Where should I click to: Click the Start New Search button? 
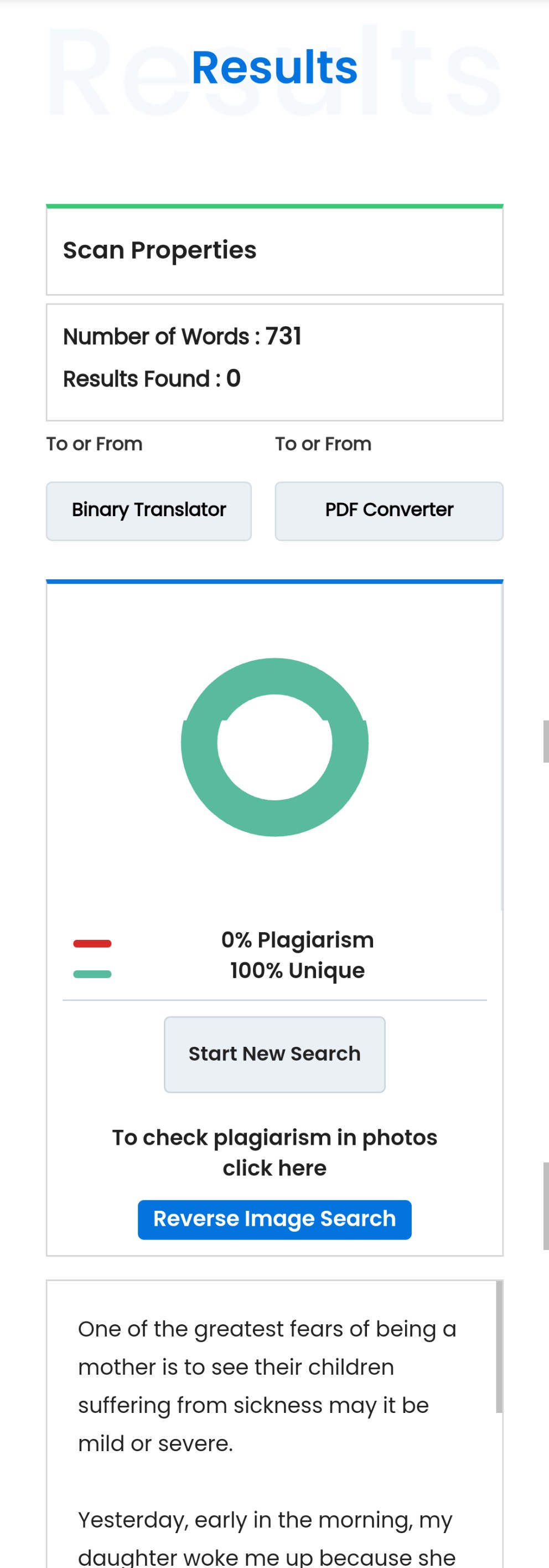click(x=274, y=1053)
